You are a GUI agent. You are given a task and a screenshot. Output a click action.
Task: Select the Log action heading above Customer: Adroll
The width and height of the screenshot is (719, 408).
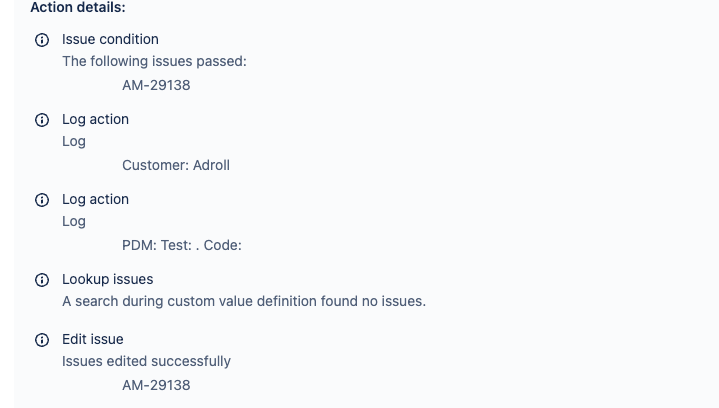click(x=95, y=119)
